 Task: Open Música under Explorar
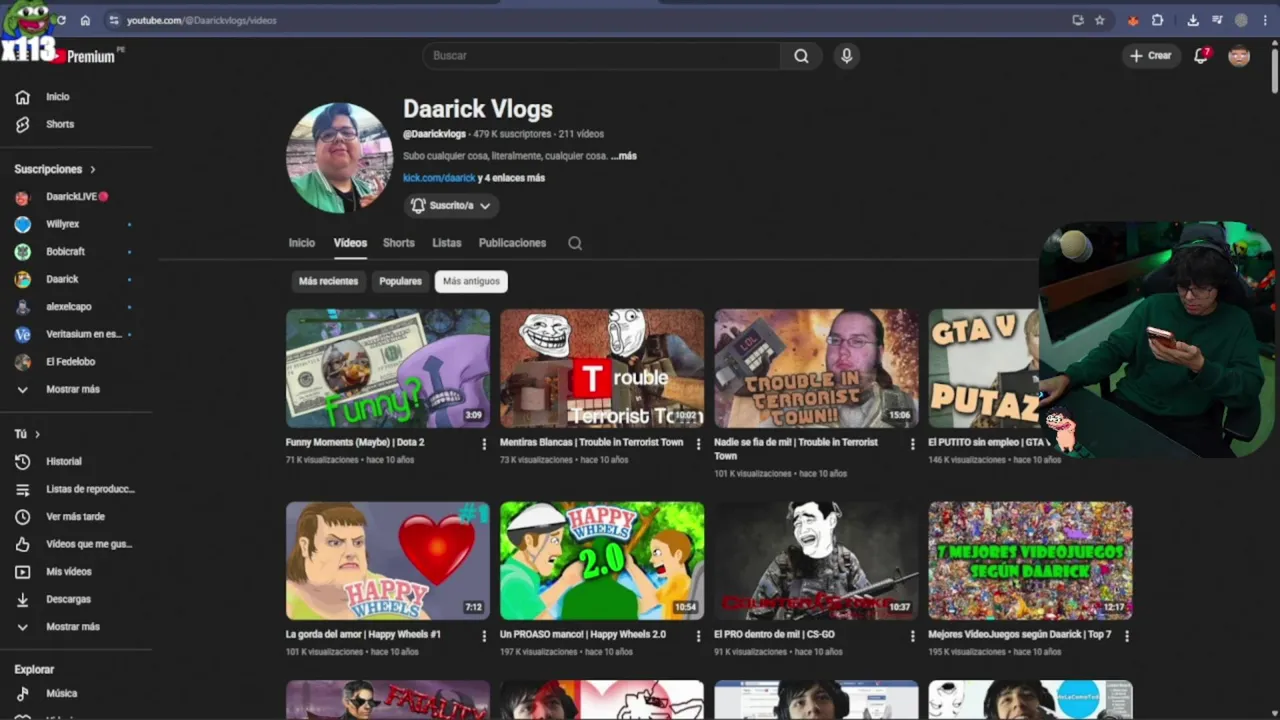coord(61,693)
